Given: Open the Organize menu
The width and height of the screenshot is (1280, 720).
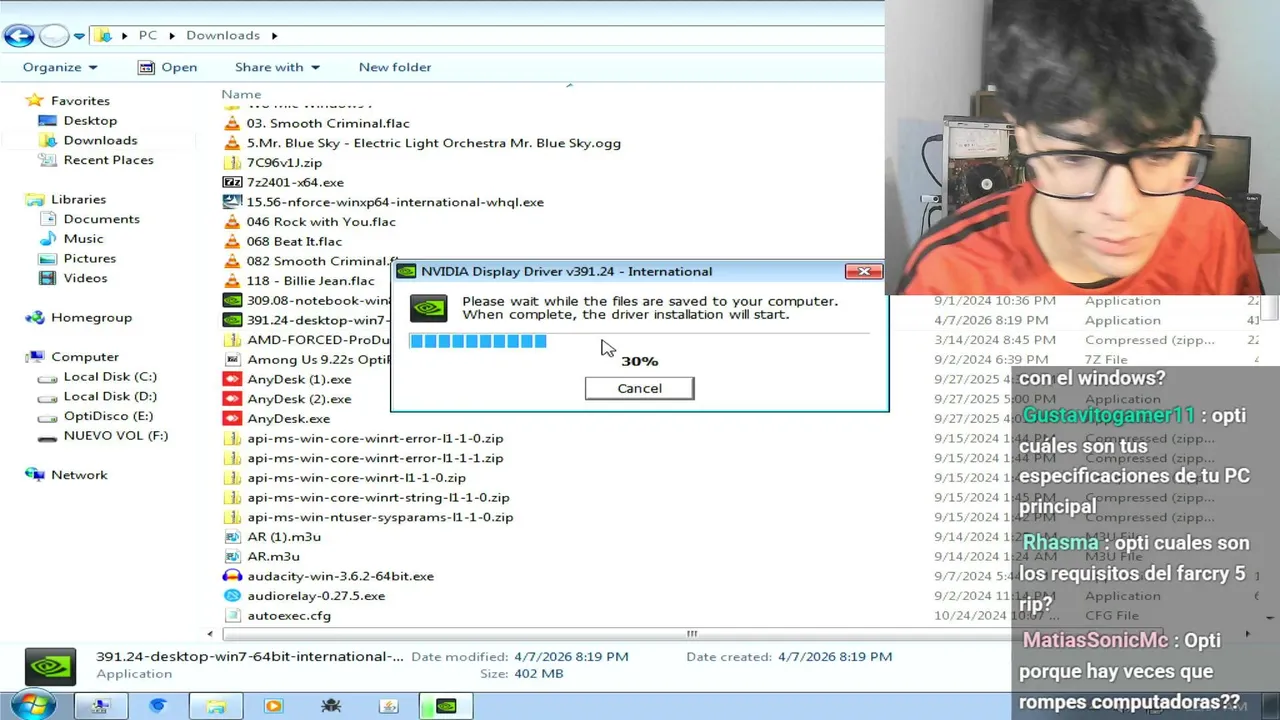Looking at the screenshot, I should (60, 67).
